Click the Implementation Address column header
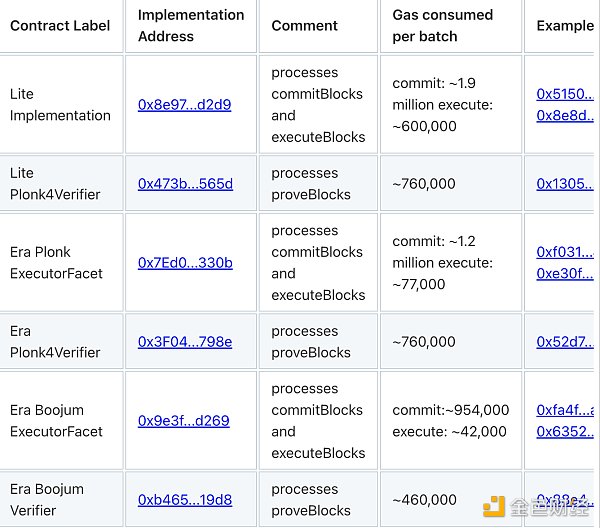The width and height of the screenshot is (600, 528). pos(191,26)
